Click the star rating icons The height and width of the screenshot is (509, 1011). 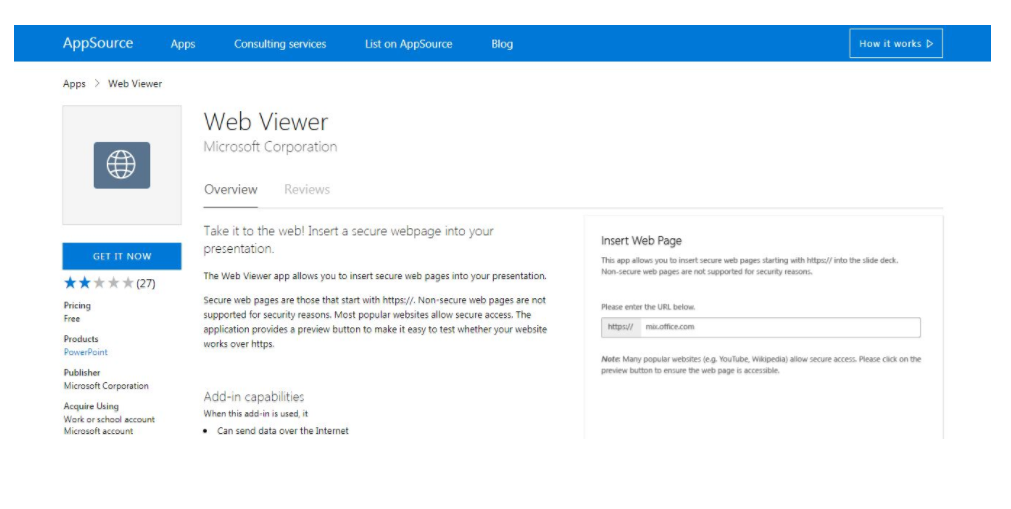click(x=99, y=283)
